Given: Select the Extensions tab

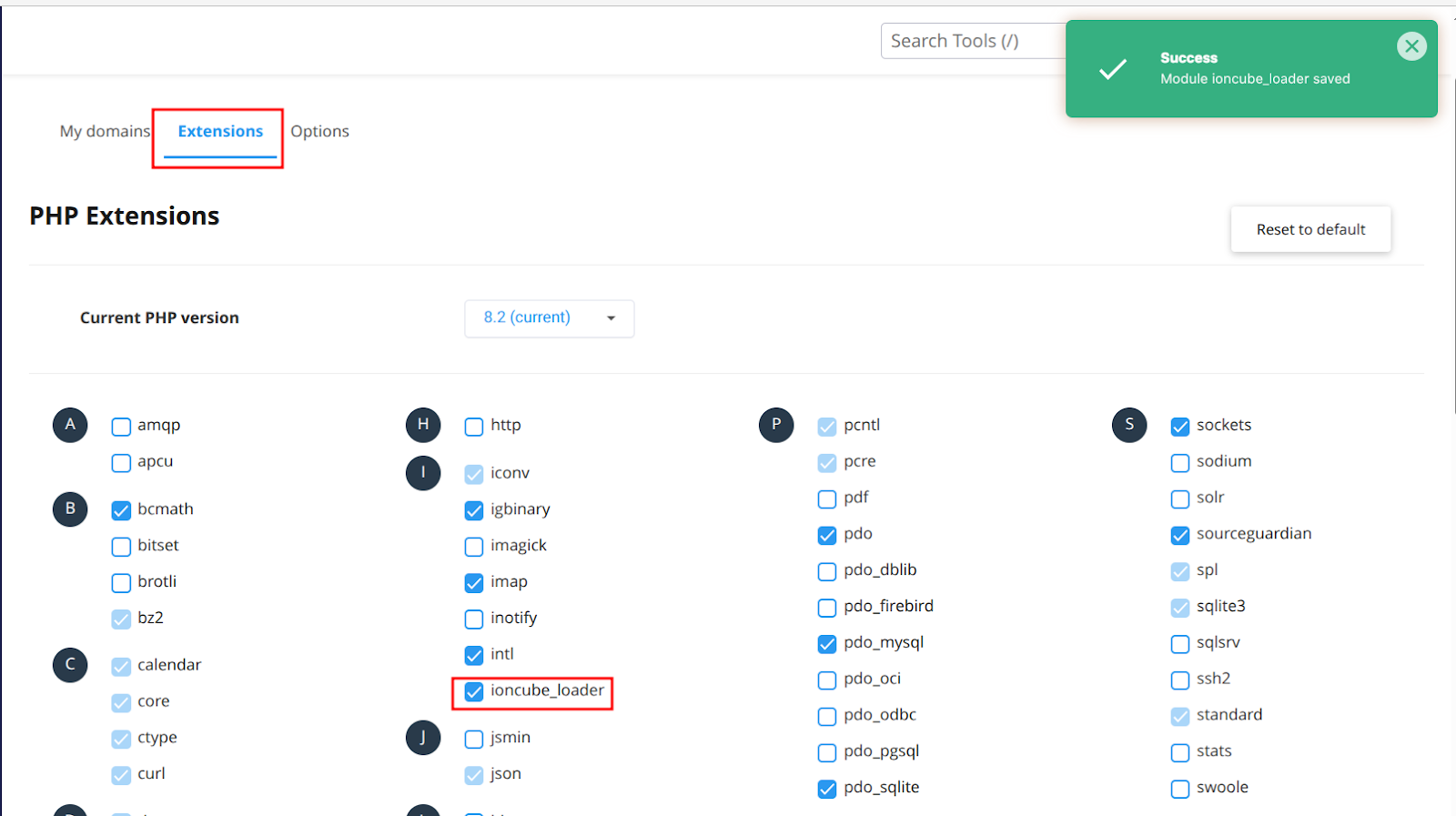Looking at the screenshot, I should [220, 132].
